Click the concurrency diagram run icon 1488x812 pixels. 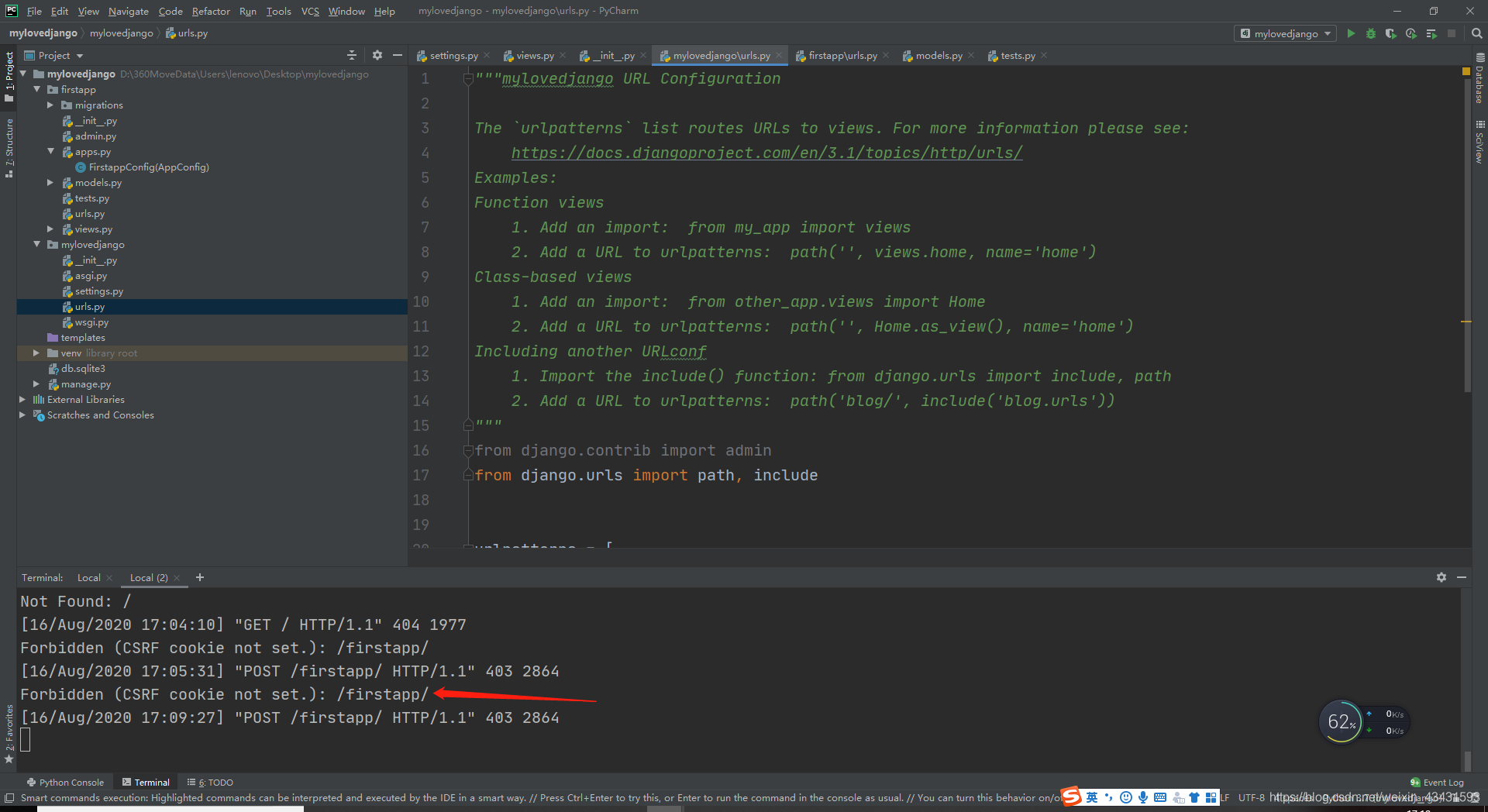pyautogui.click(x=1431, y=33)
